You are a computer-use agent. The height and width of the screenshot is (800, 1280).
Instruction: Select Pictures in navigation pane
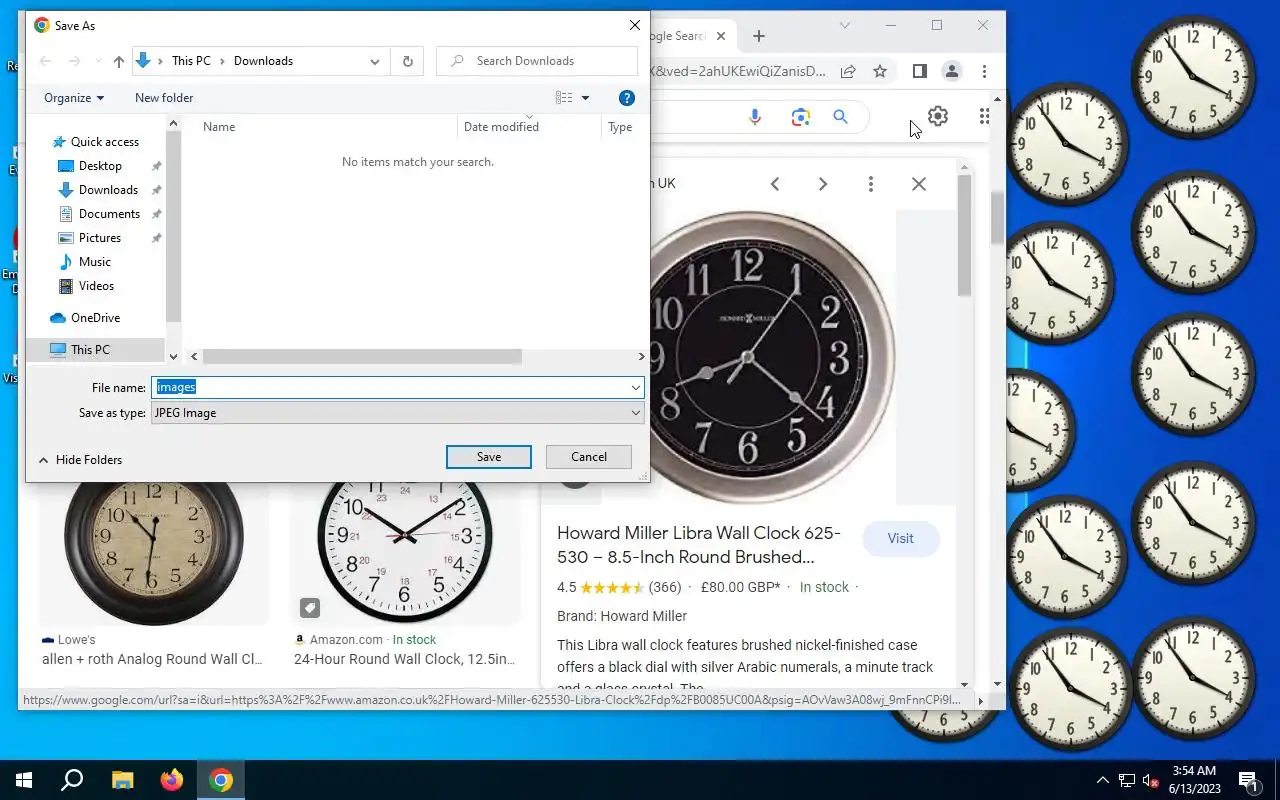100,238
